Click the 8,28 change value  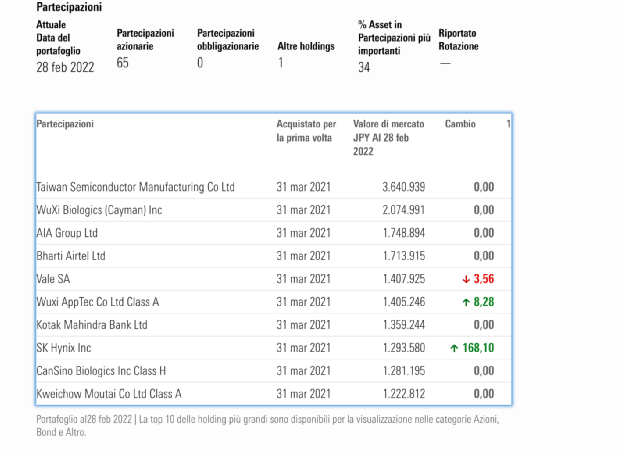click(484, 302)
